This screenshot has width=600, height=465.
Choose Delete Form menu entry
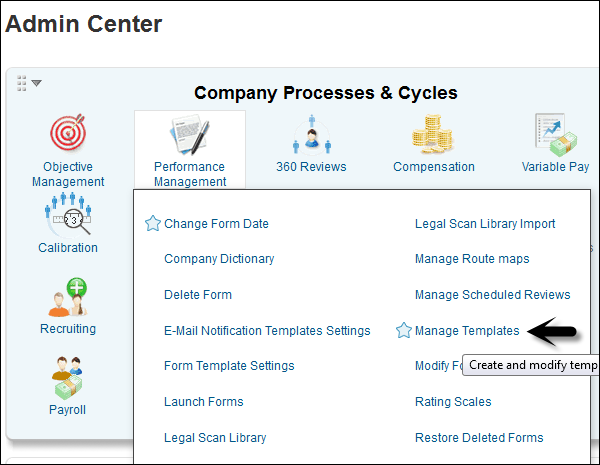coord(198,295)
